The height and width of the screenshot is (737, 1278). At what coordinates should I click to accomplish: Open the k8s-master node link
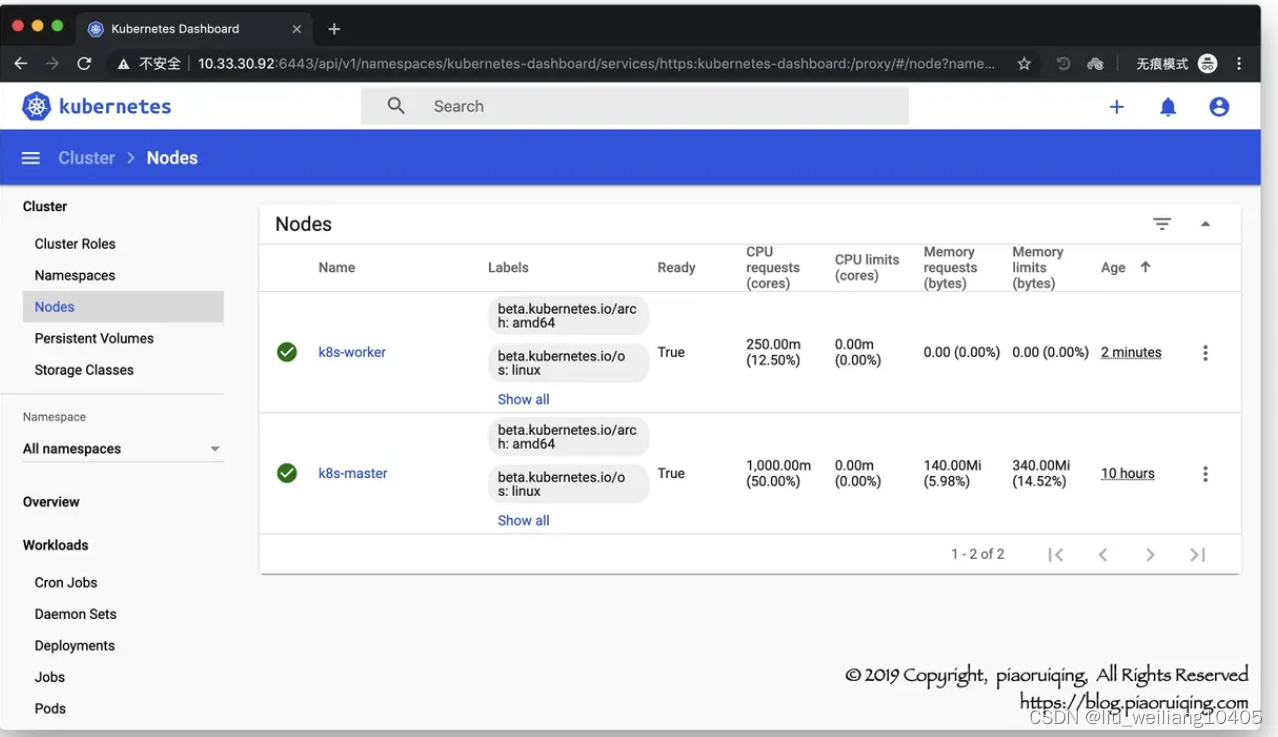pyautogui.click(x=353, y=473)
